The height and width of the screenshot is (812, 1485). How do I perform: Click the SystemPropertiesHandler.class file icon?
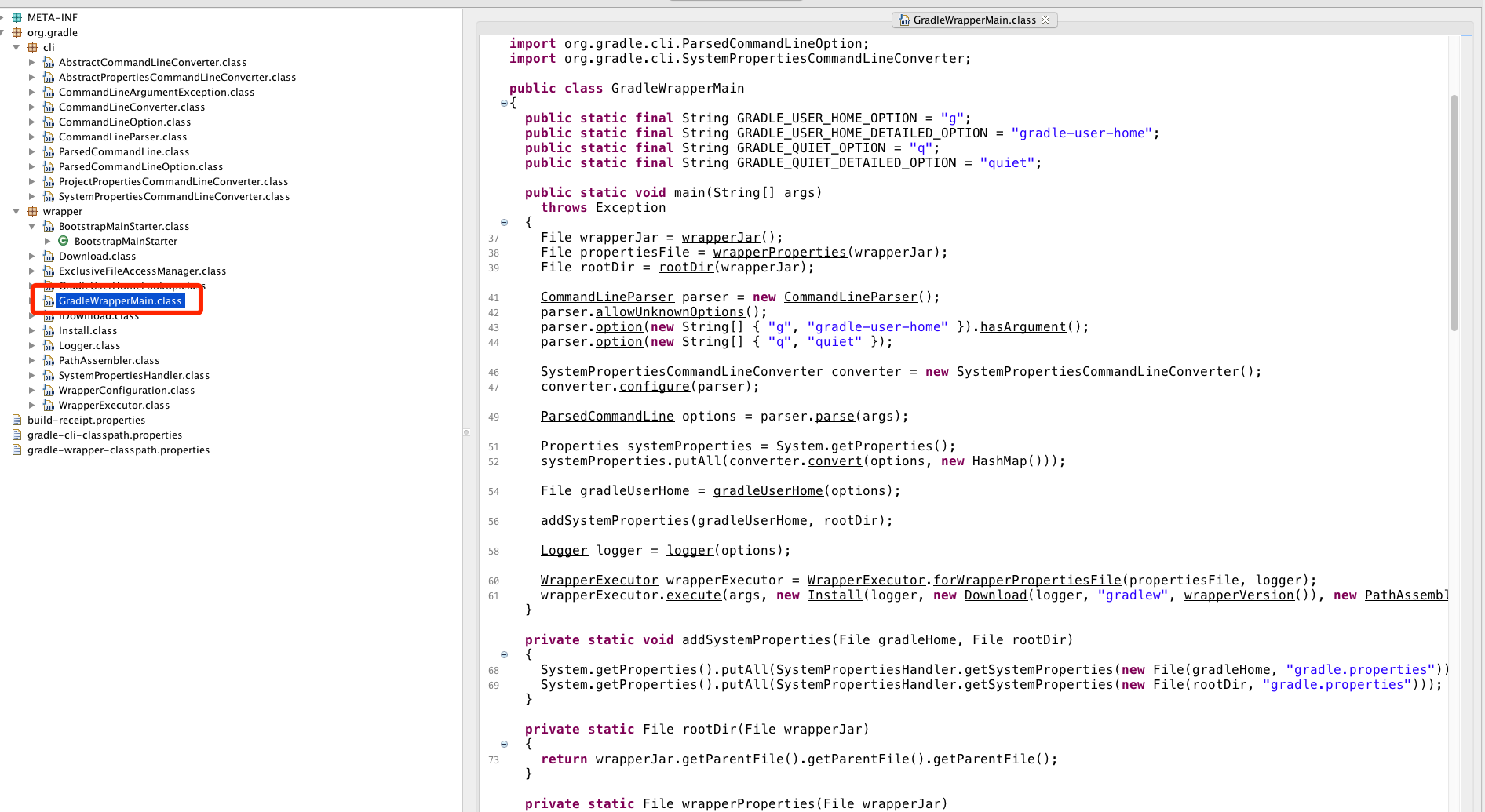tap(49, 375)
